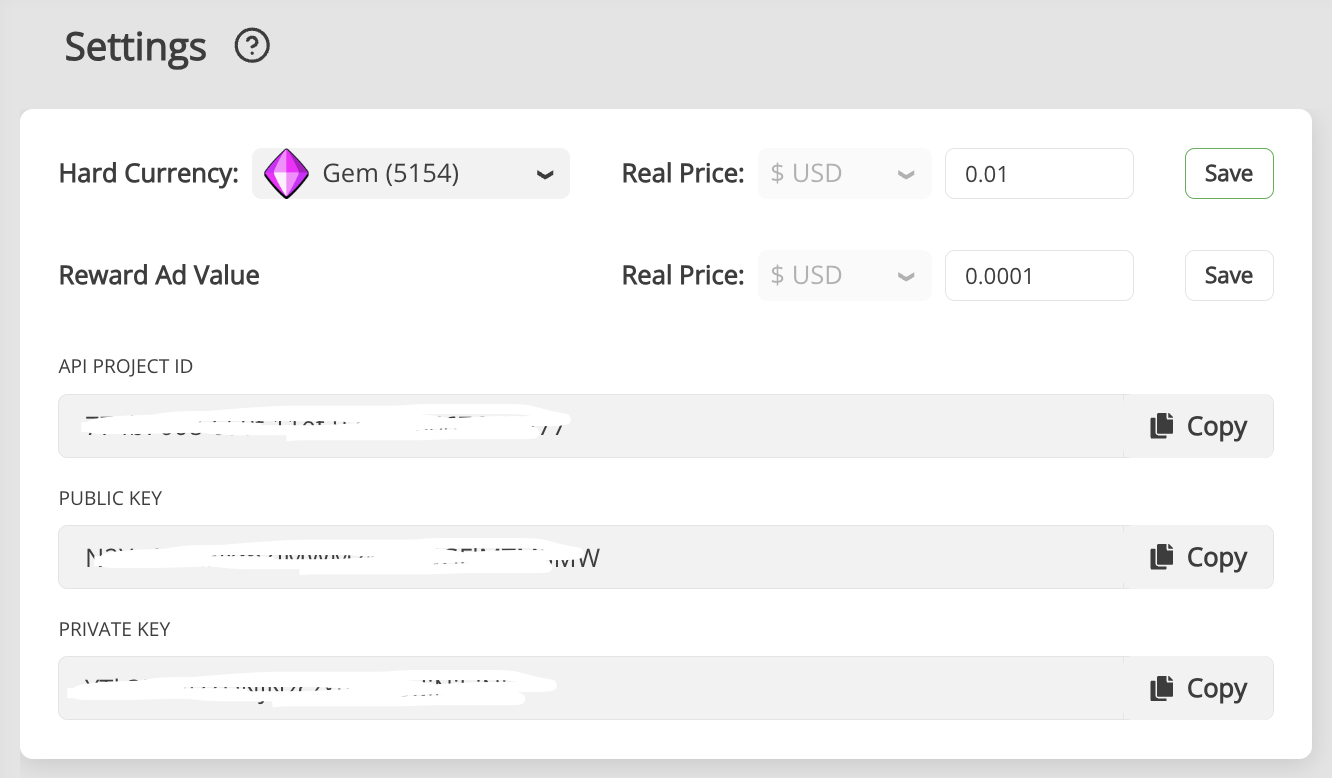Screen dimensions: 1332x778
Task: Click the copy icon for the Private Key
Action: point(1161,687)
